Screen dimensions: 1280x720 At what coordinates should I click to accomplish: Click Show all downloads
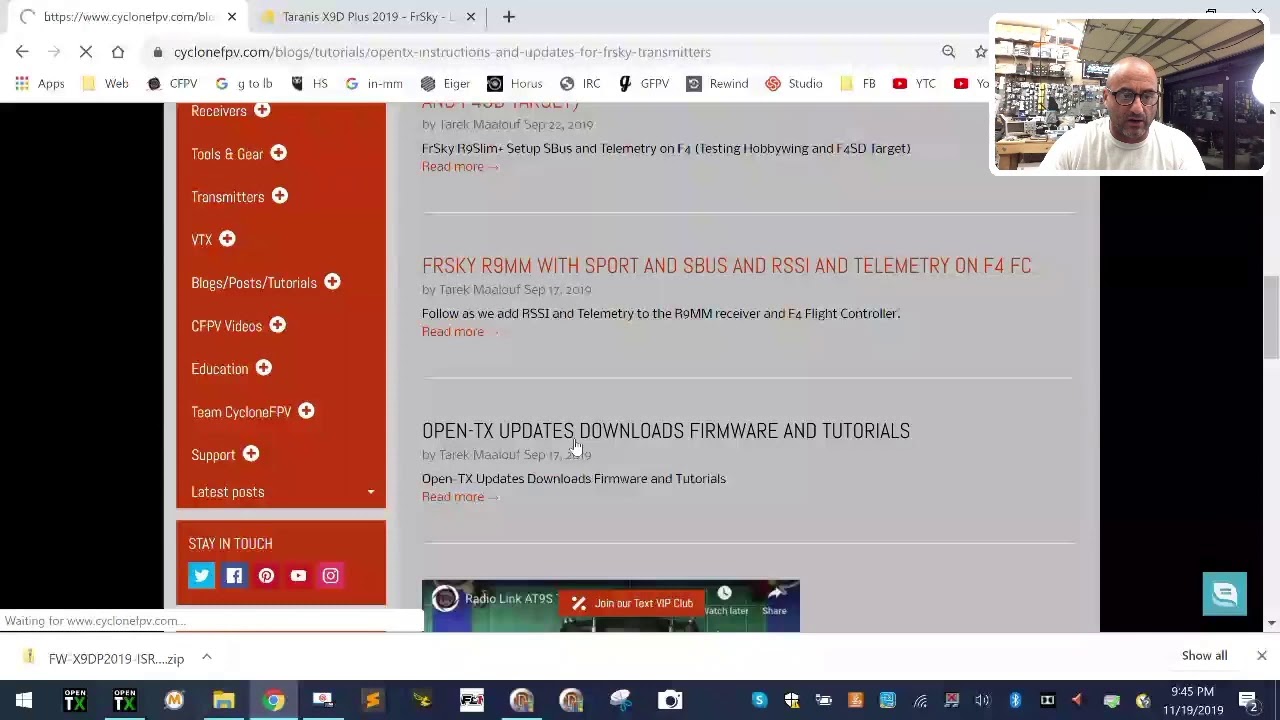pos(1204,656)
